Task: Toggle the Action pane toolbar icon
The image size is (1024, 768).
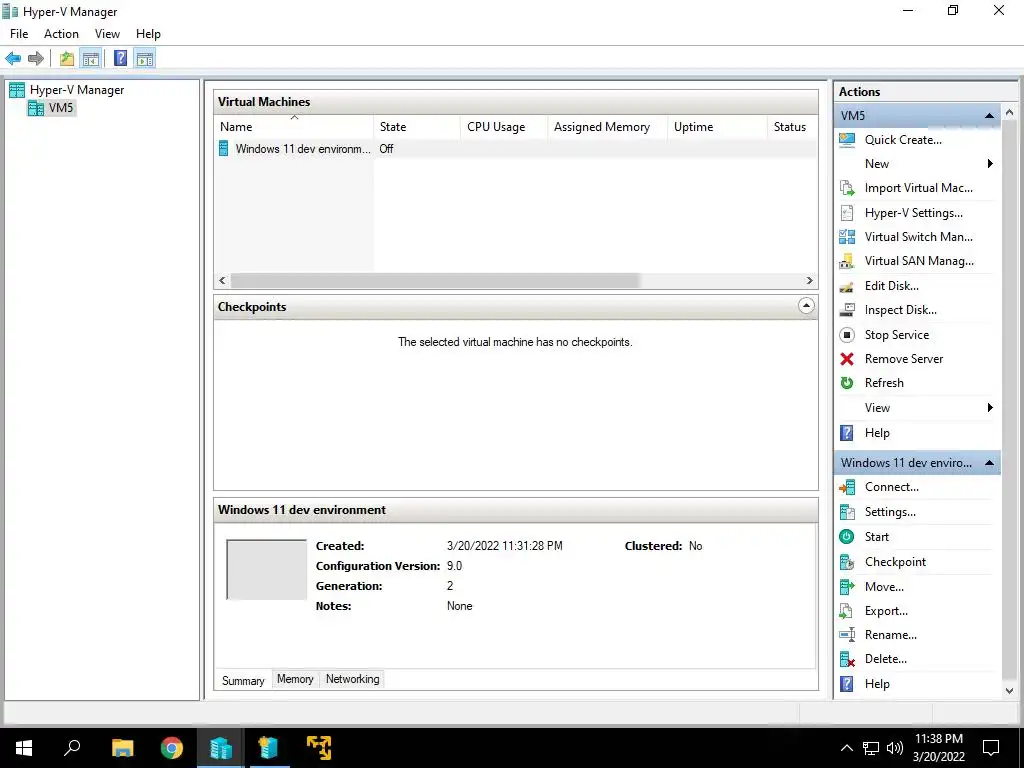Action: click(x=145, y=59)
